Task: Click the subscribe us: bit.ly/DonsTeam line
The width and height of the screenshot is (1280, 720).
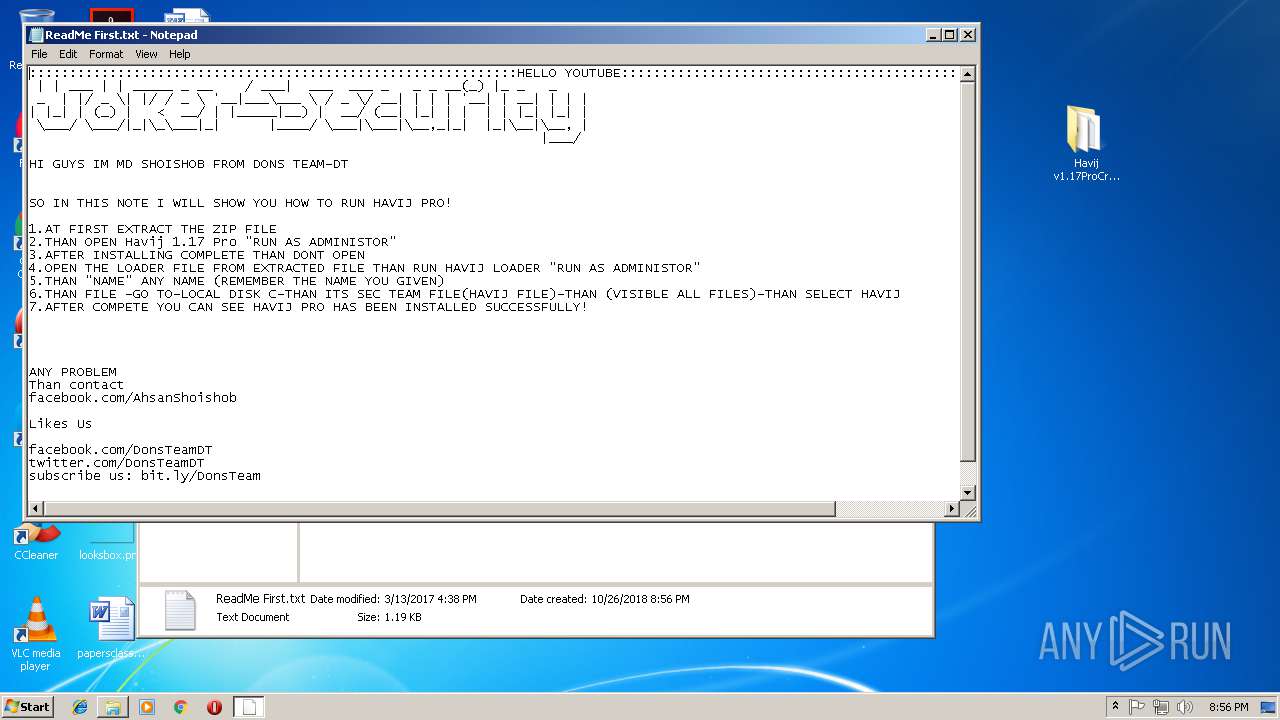Action: coord(145,476)
